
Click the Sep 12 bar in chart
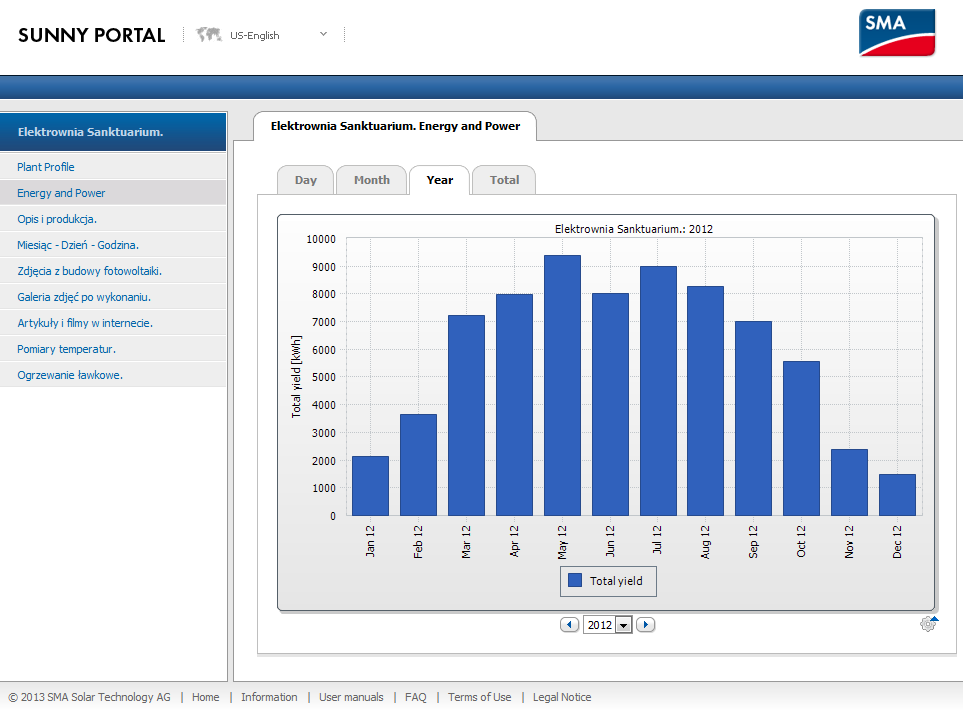click(x=753, y=418)
